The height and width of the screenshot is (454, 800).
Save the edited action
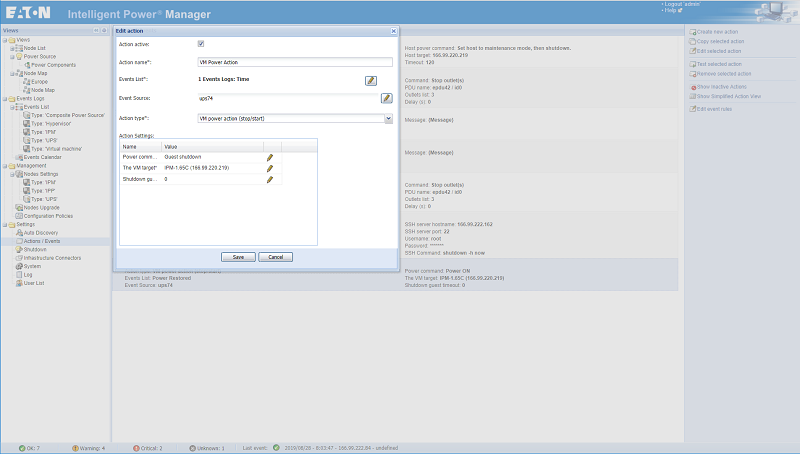(238, 257)
